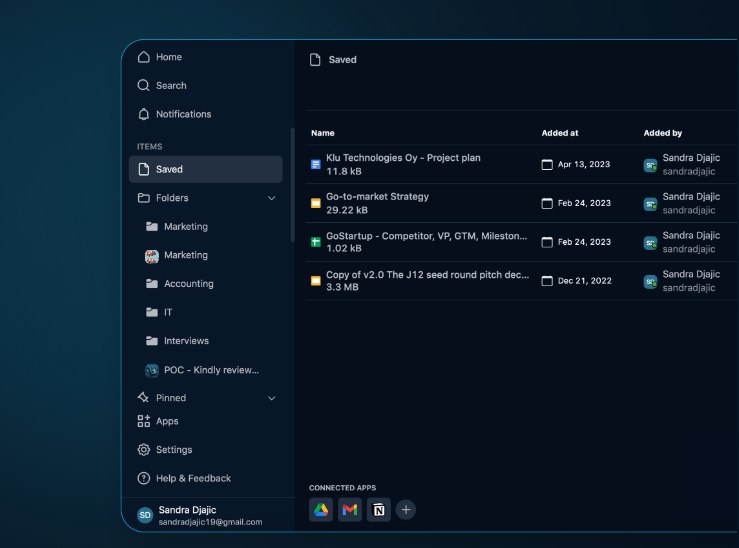Viewport: 739px width, 548px height.
Task: Open the Interviews folder
Action: point(186,341)
